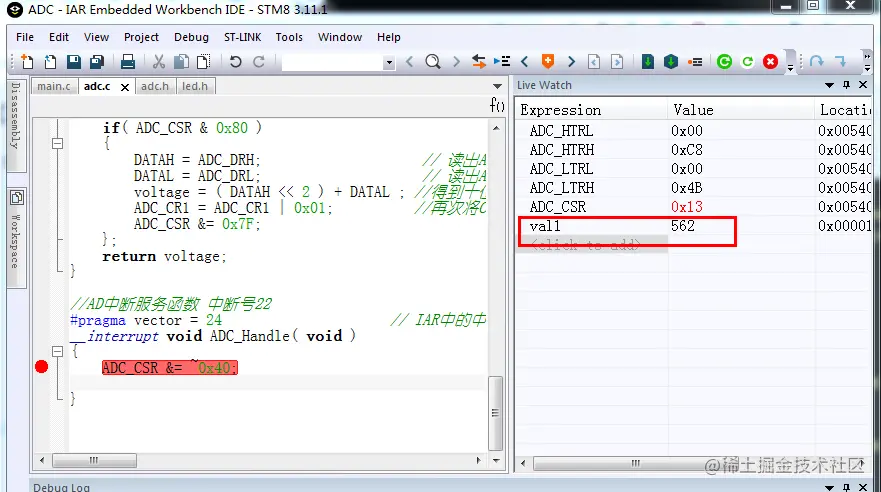Print the current document
The height and width of the screenshot is (492, 881).
coord(128,61)
